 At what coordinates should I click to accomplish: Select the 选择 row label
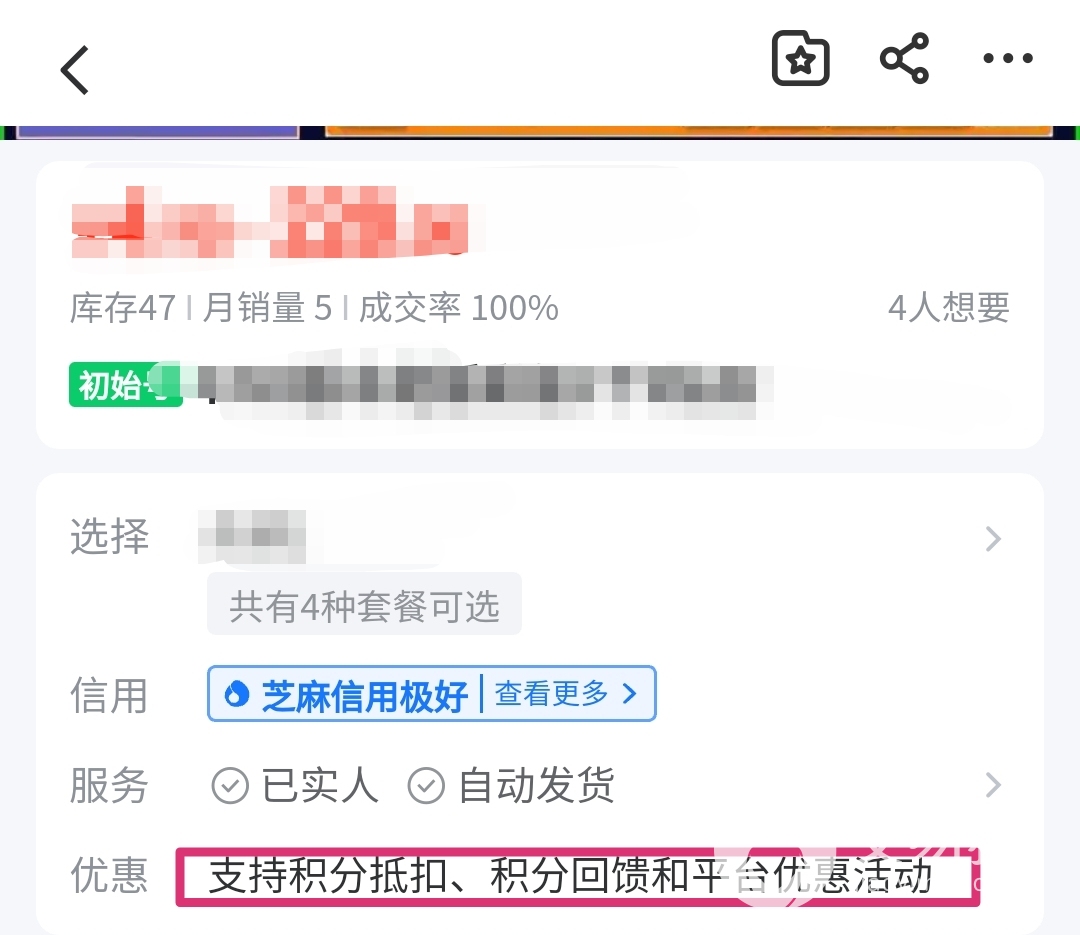pyautogui.click(x=110, y=536)
